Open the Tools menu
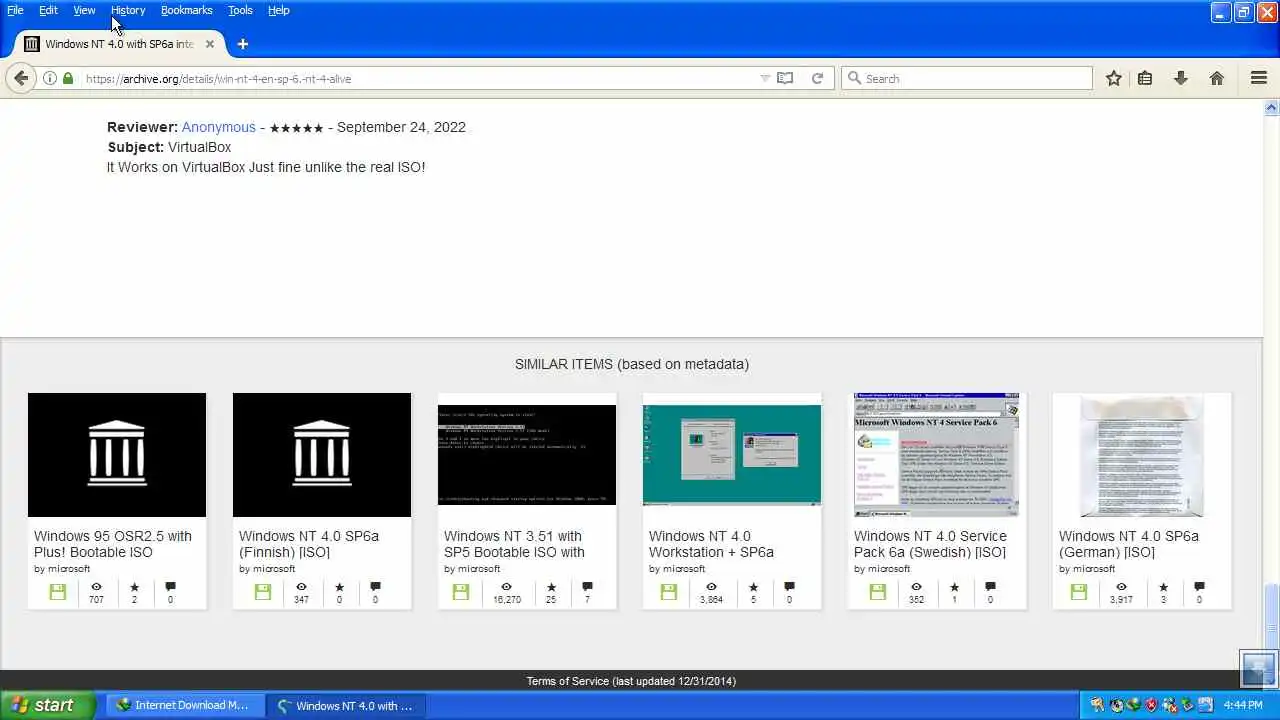Viewport: 1280px width, 720px height. click(x=240, y=10)
